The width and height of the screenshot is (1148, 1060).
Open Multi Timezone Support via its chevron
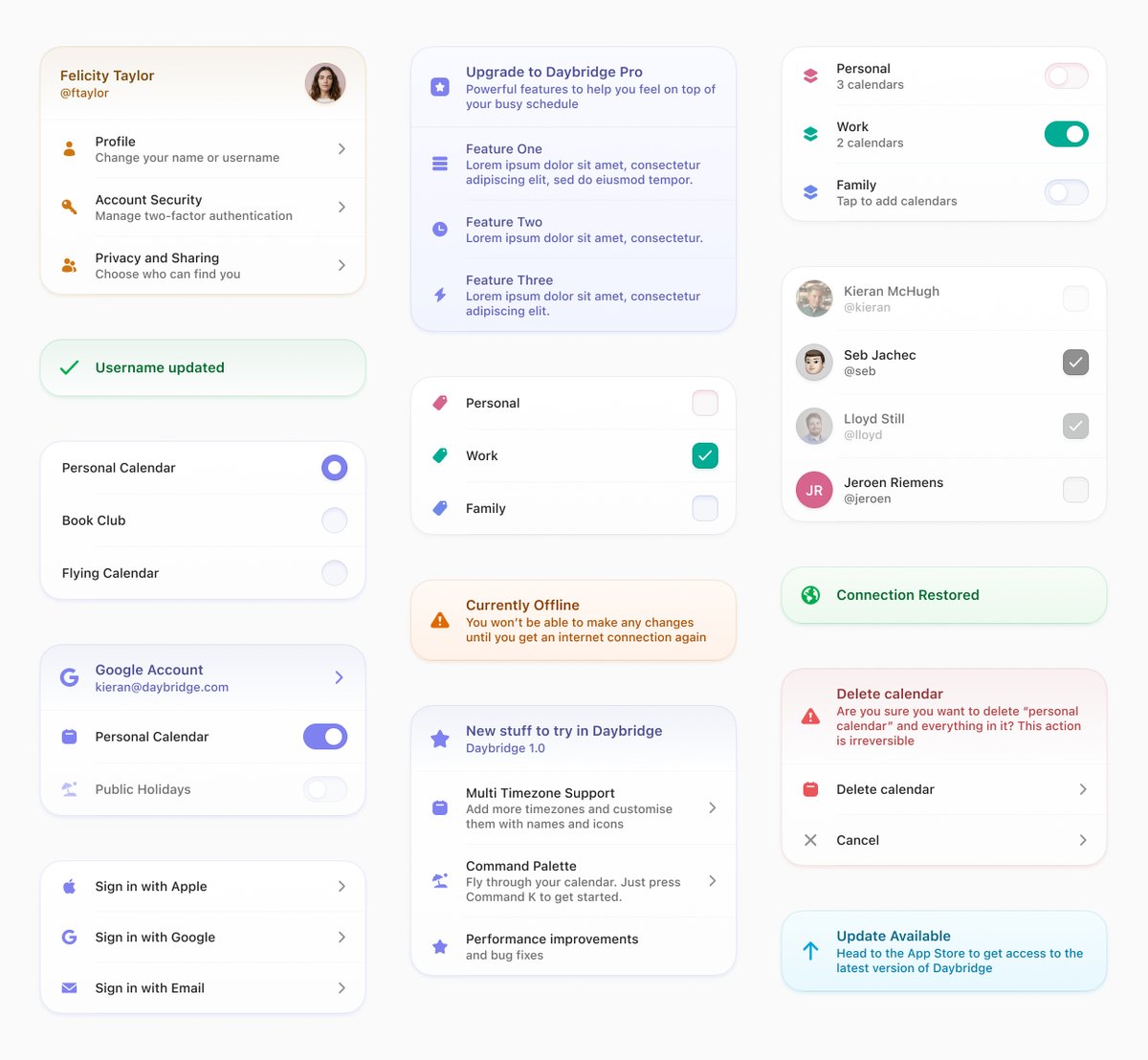pyautogui.click(x=713, y=807)
